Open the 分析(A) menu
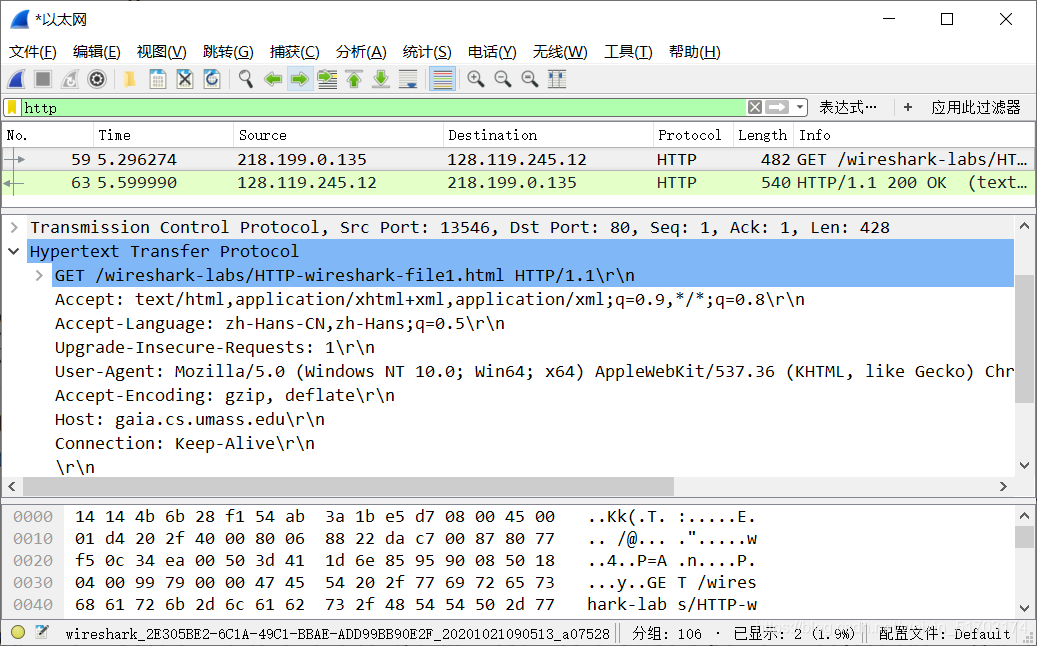This screenshot has width=1037, height=646. tap(361, 52)
